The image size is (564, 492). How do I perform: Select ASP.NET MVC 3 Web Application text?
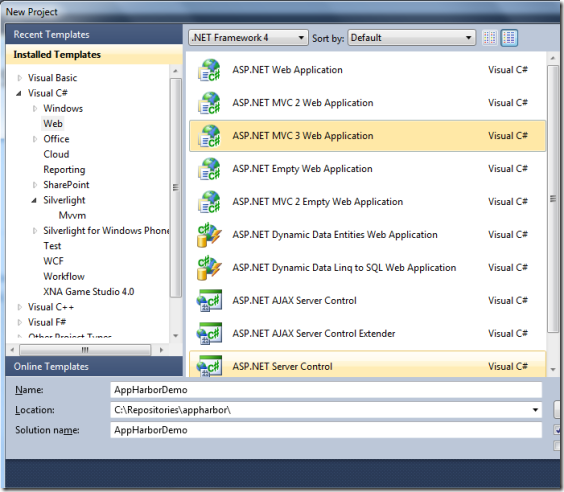[303, 136]
